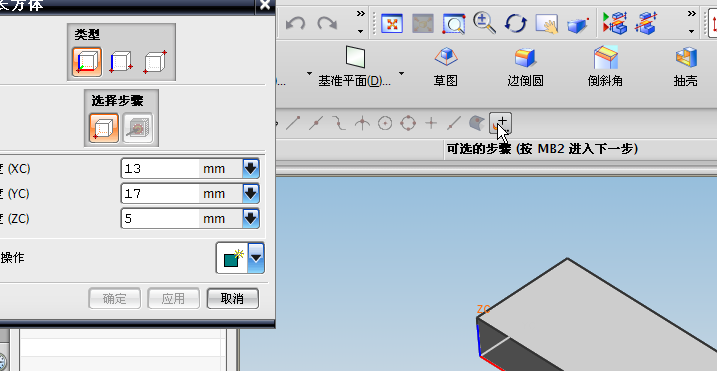The image size is (717, 371).
Task: Click the Fit view icon
Action: [x=392, y=23]
